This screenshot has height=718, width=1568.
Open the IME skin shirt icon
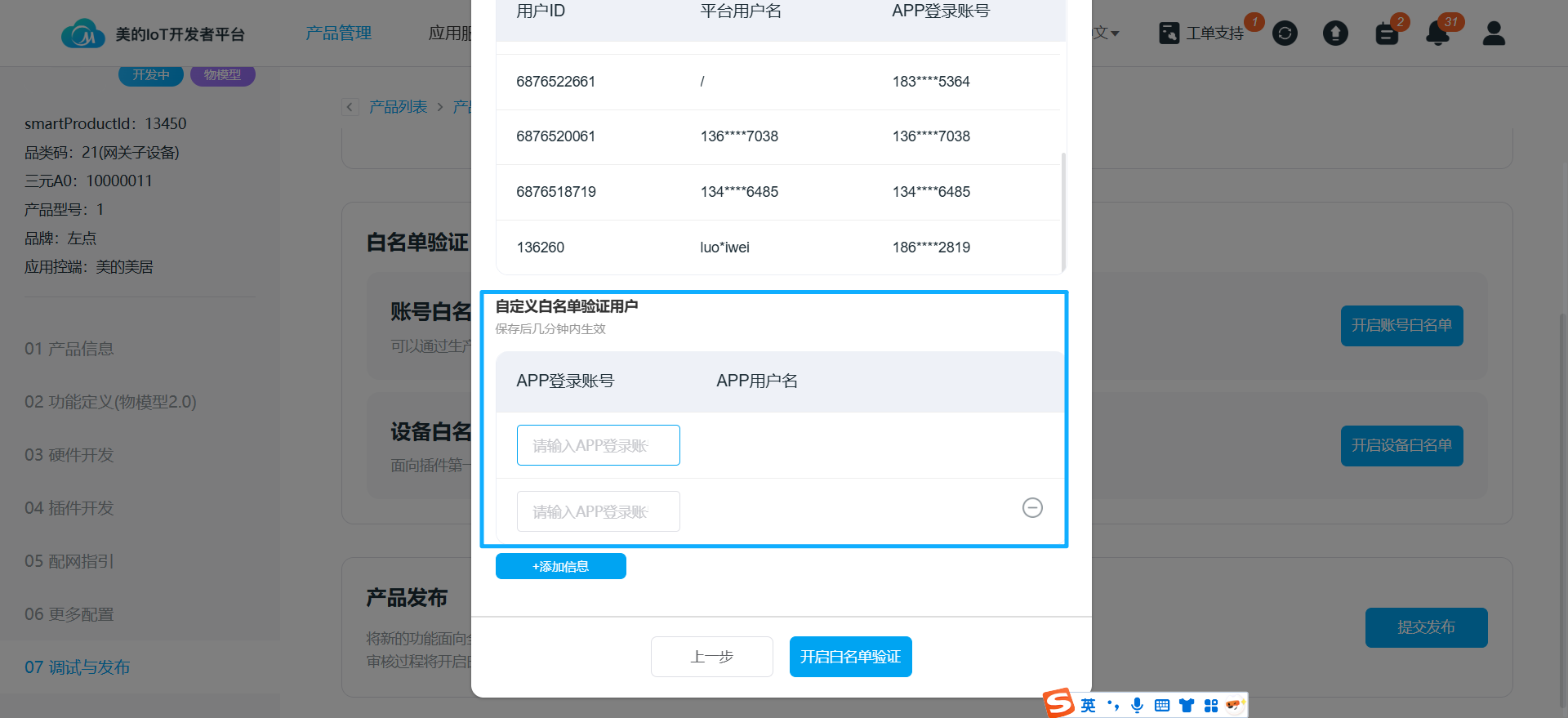click(1187, 705)
